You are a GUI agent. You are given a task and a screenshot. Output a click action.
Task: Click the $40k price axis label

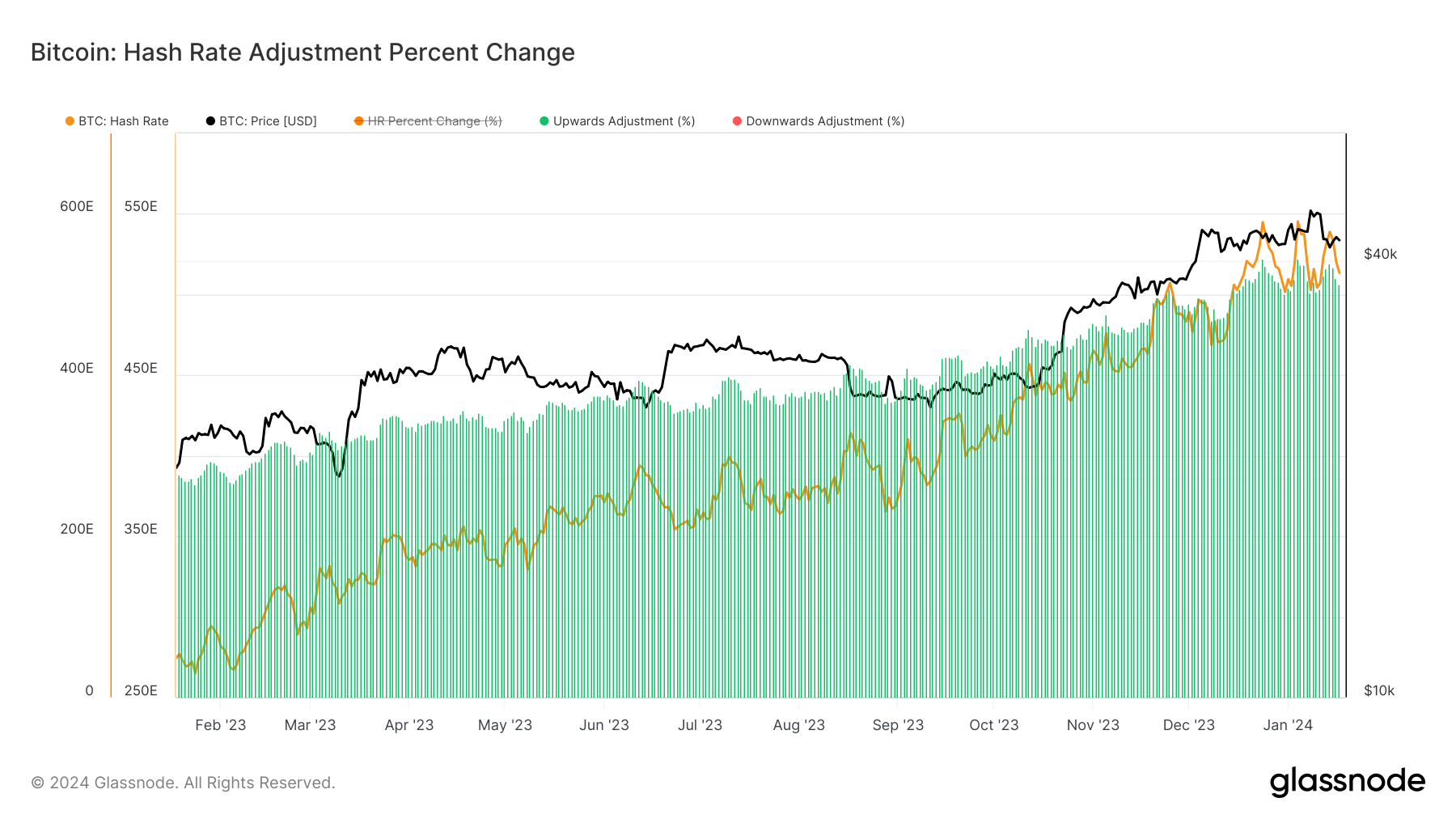click(x=1380, y=254)
